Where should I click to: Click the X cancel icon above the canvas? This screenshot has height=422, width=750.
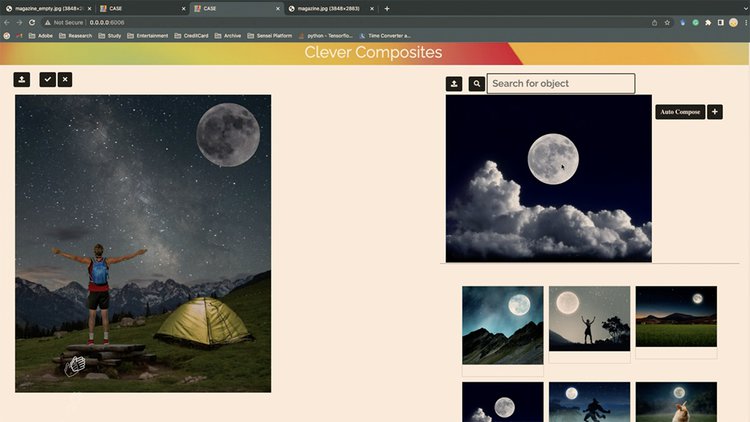65,79
